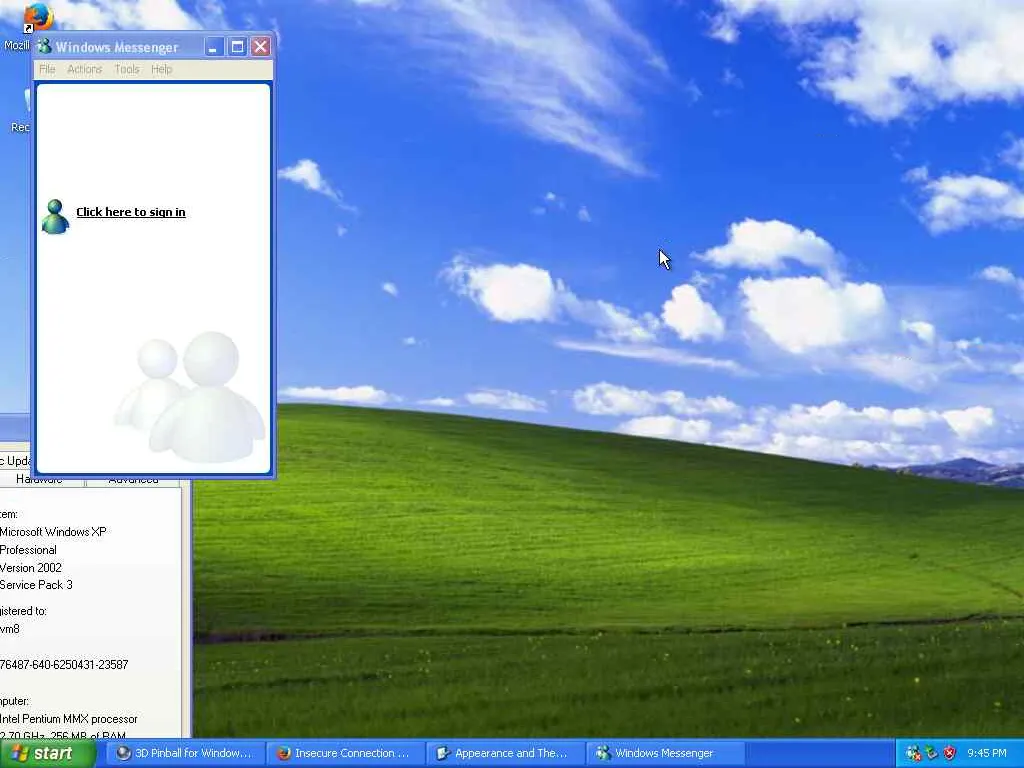The height and width of the screenshot is (768, 1024).
Task: Open the Start menu
Action: 48,753
